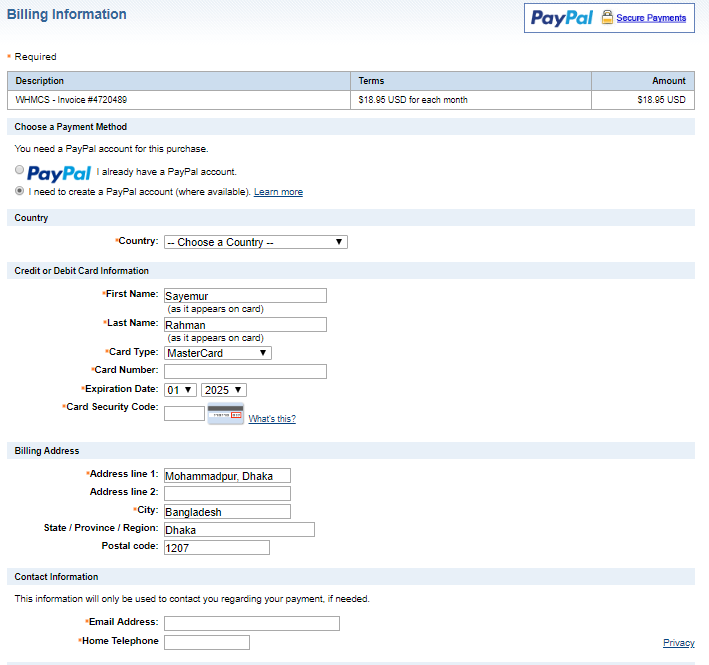Click 'Credit or Debit Card Information' section header
This screenshot has height=665, width=709.
click(351, 271)
